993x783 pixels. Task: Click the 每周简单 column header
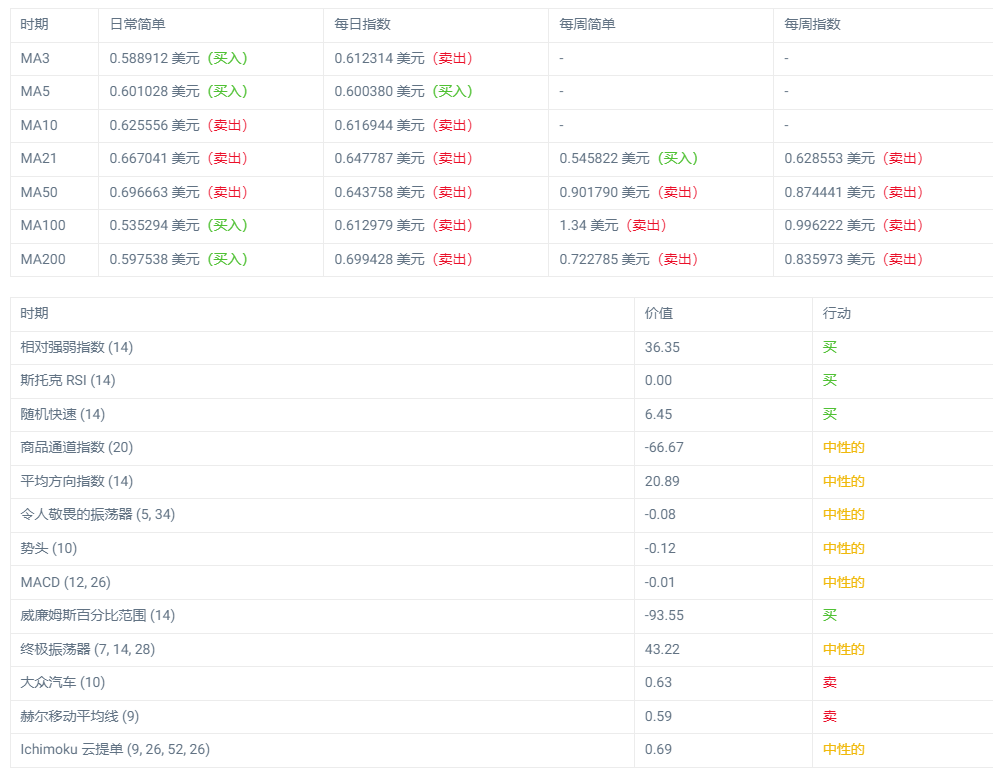click(x=587, y=24)
